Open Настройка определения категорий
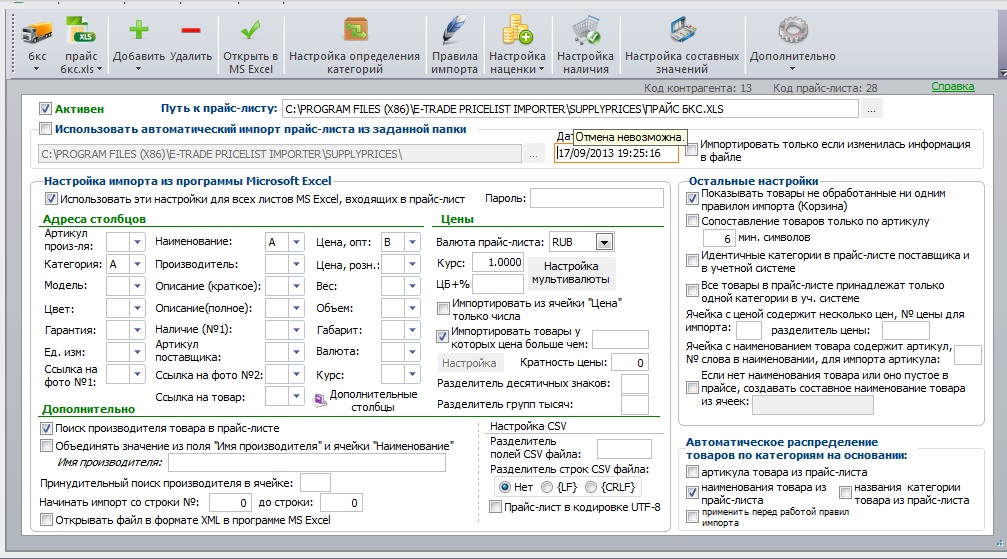Image resolution: width=1007 pixels, height=559 pixels. coord(355,30)
